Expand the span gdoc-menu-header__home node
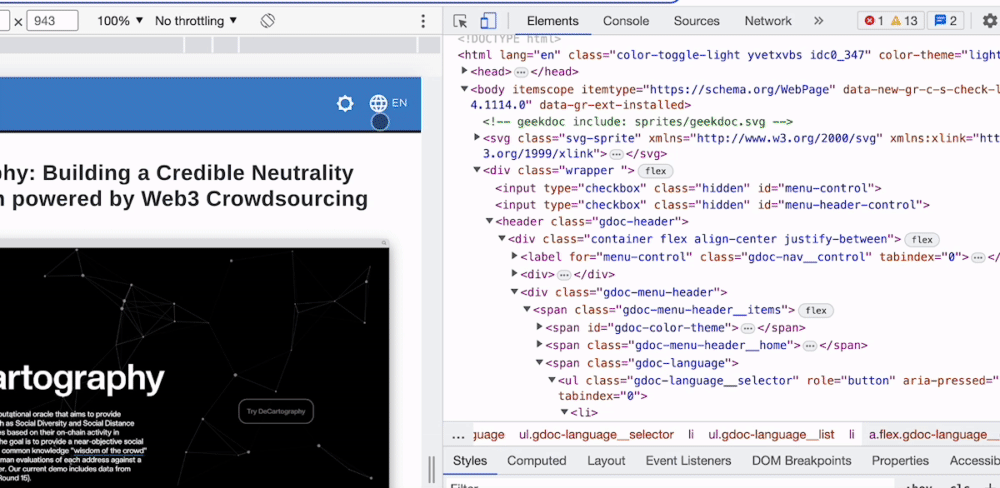This screenshot has width=1000, height=488. (539, 345)
